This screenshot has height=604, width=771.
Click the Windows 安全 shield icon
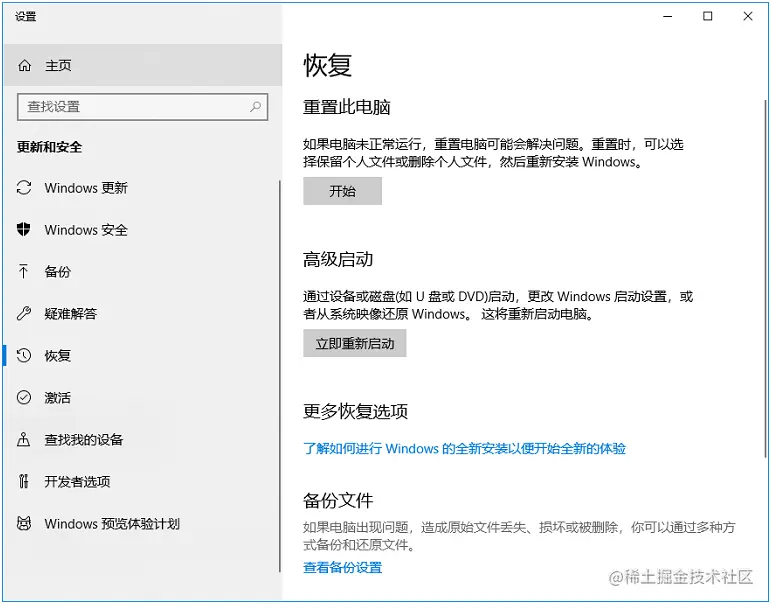(x=24, y=229)
